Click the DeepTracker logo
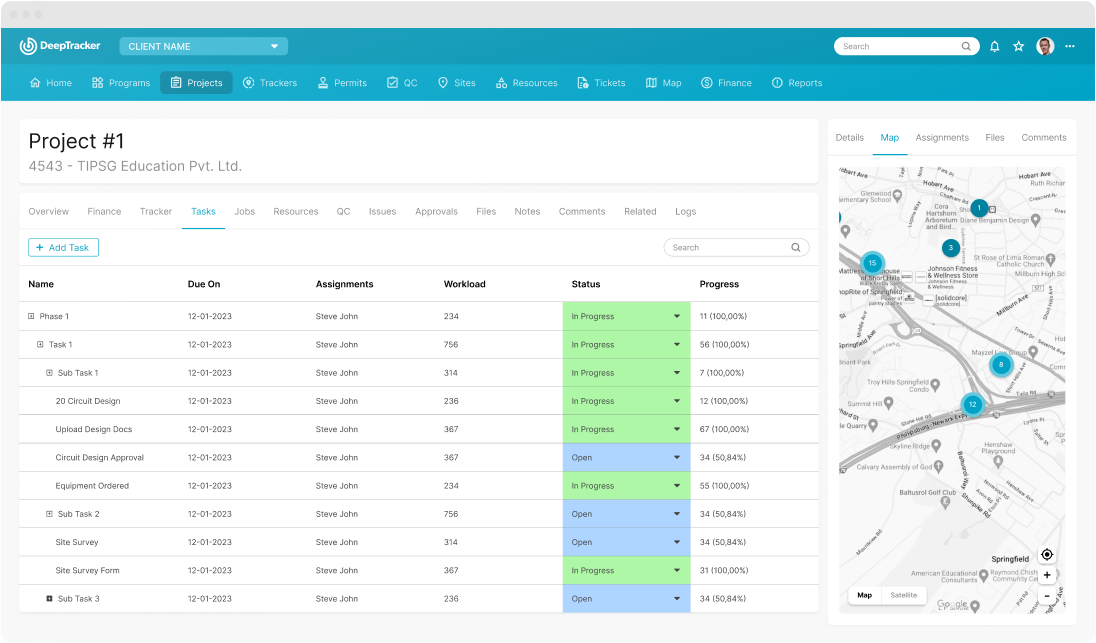1096x643 pixels. pyautogui.click(x=60, y=46)
